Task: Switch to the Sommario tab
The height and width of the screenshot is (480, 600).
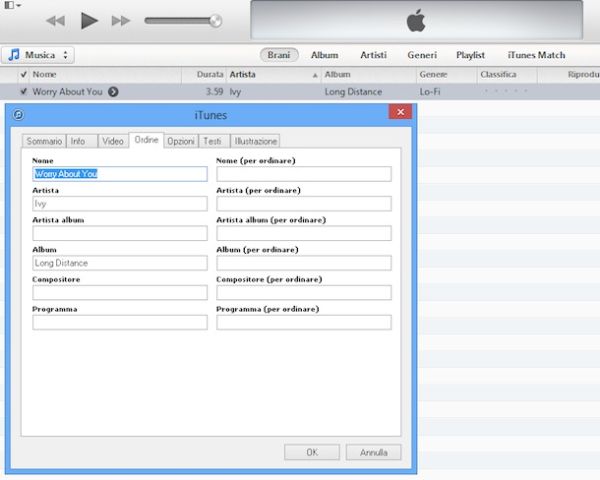Action: click(x=44, y=141)
